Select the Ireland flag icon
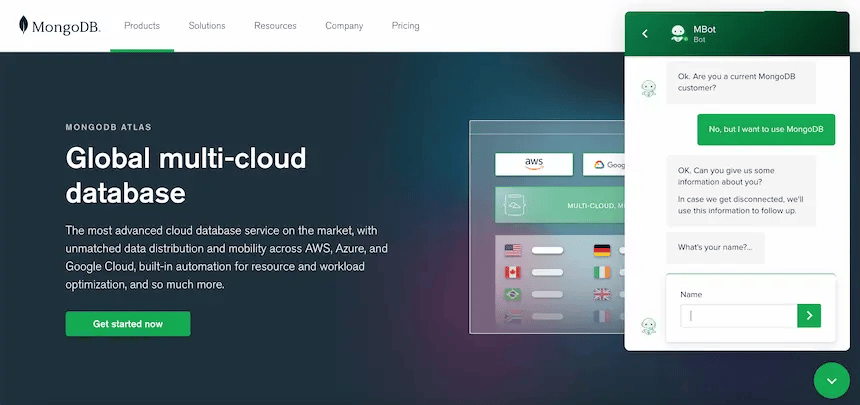The width and height of the screenshot is (860, 405). (602, 272)
